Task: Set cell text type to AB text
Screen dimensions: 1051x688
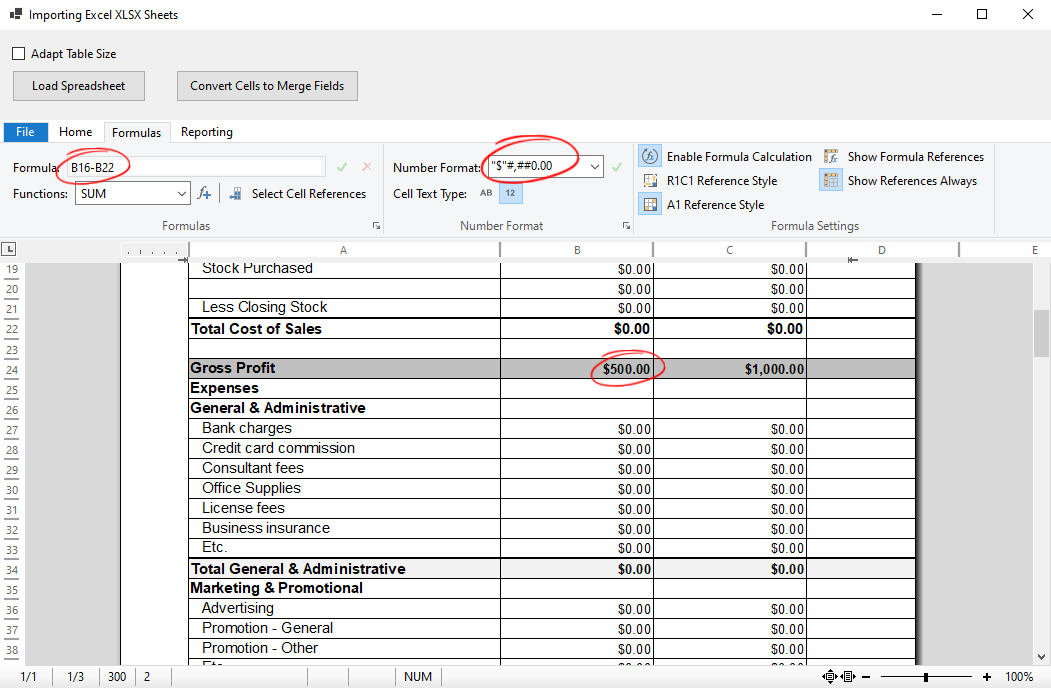Action: 486,193
